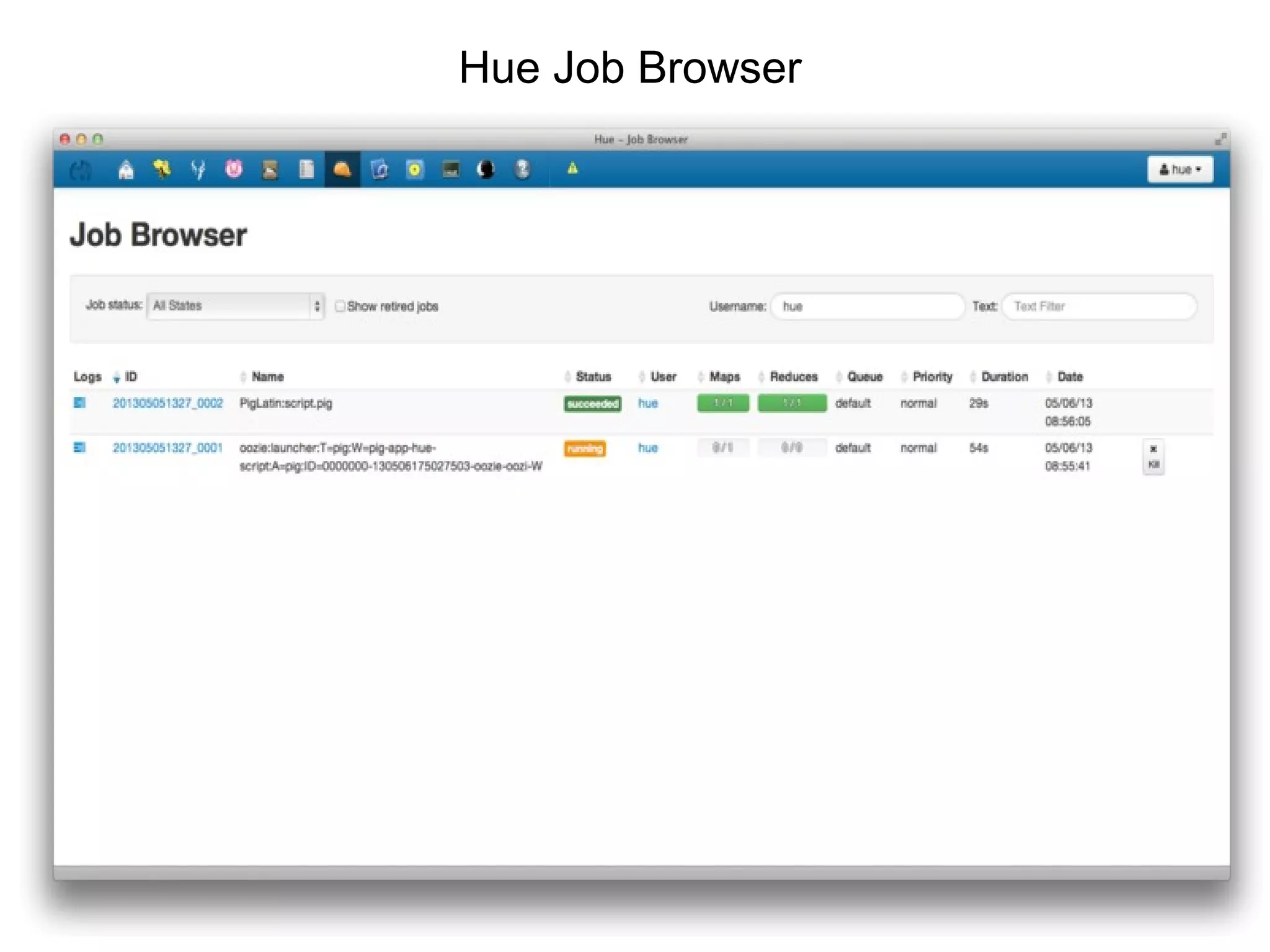This screenshot has height=952, width=1270.
Task: Select the Job Browser hard hat icon
Action: (342, 169)
